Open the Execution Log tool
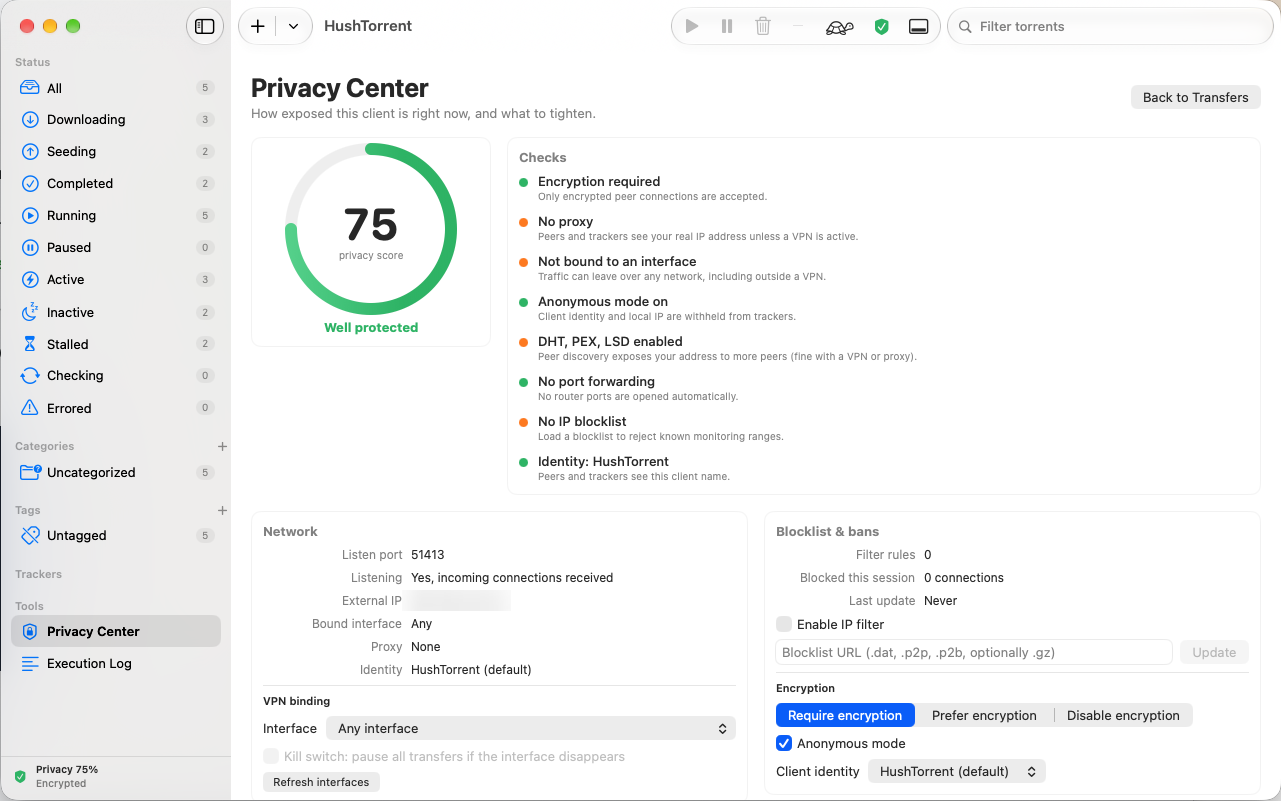The image size is (1281, 801). [x=116, y=663]
